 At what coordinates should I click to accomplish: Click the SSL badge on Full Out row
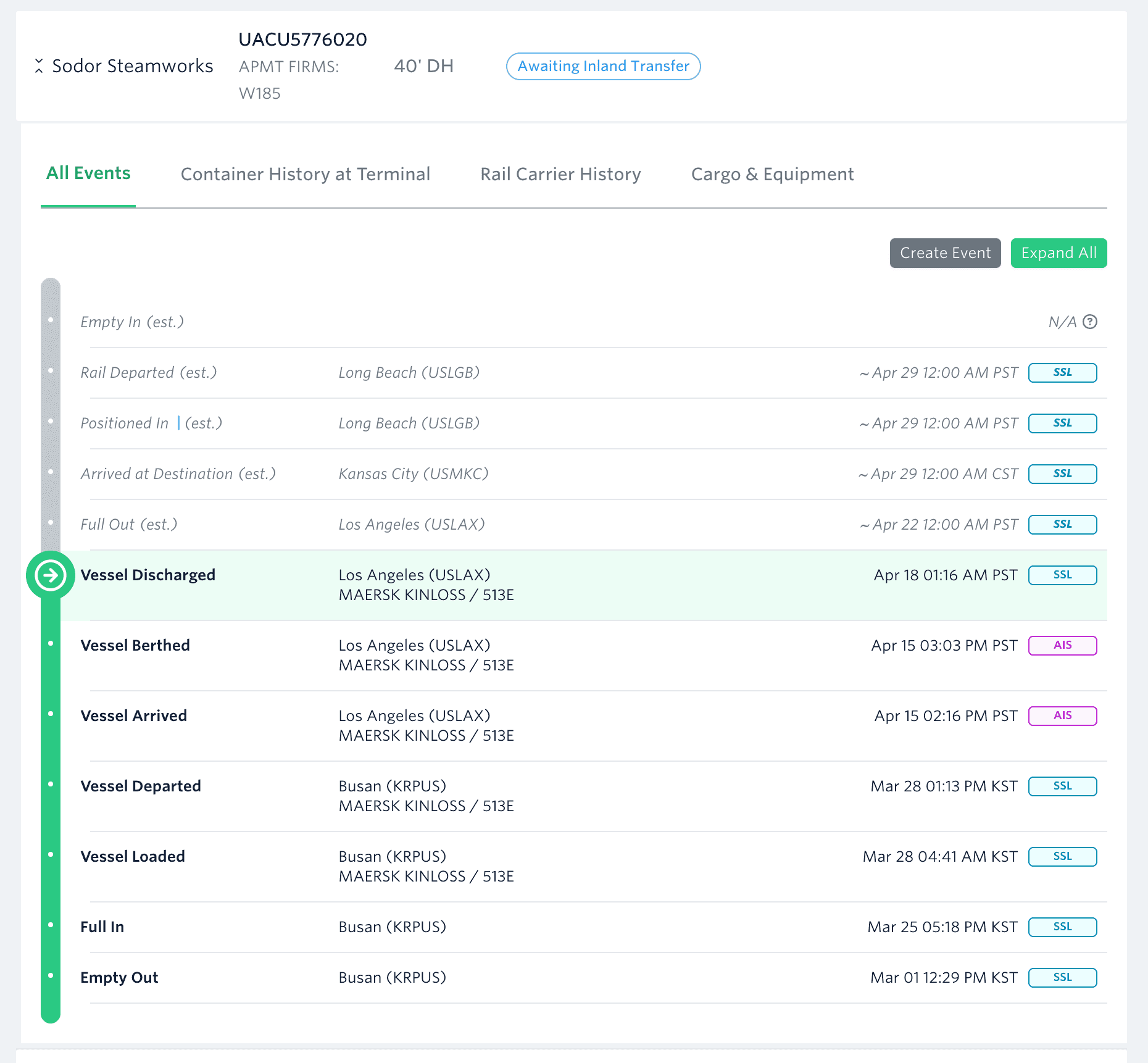pyautogui.click(x=1062, y=525)
